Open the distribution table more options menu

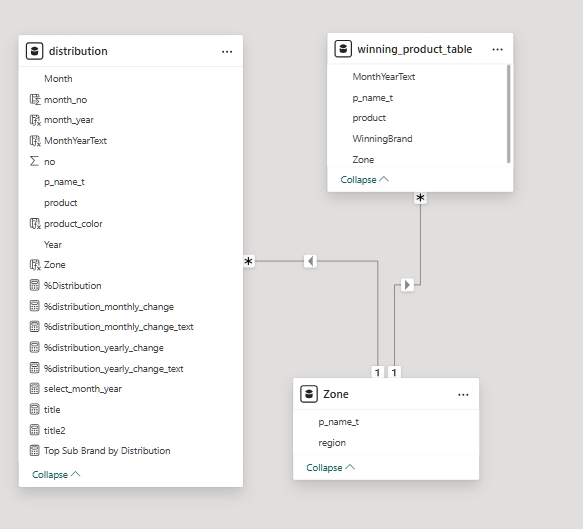click(227, 52)
